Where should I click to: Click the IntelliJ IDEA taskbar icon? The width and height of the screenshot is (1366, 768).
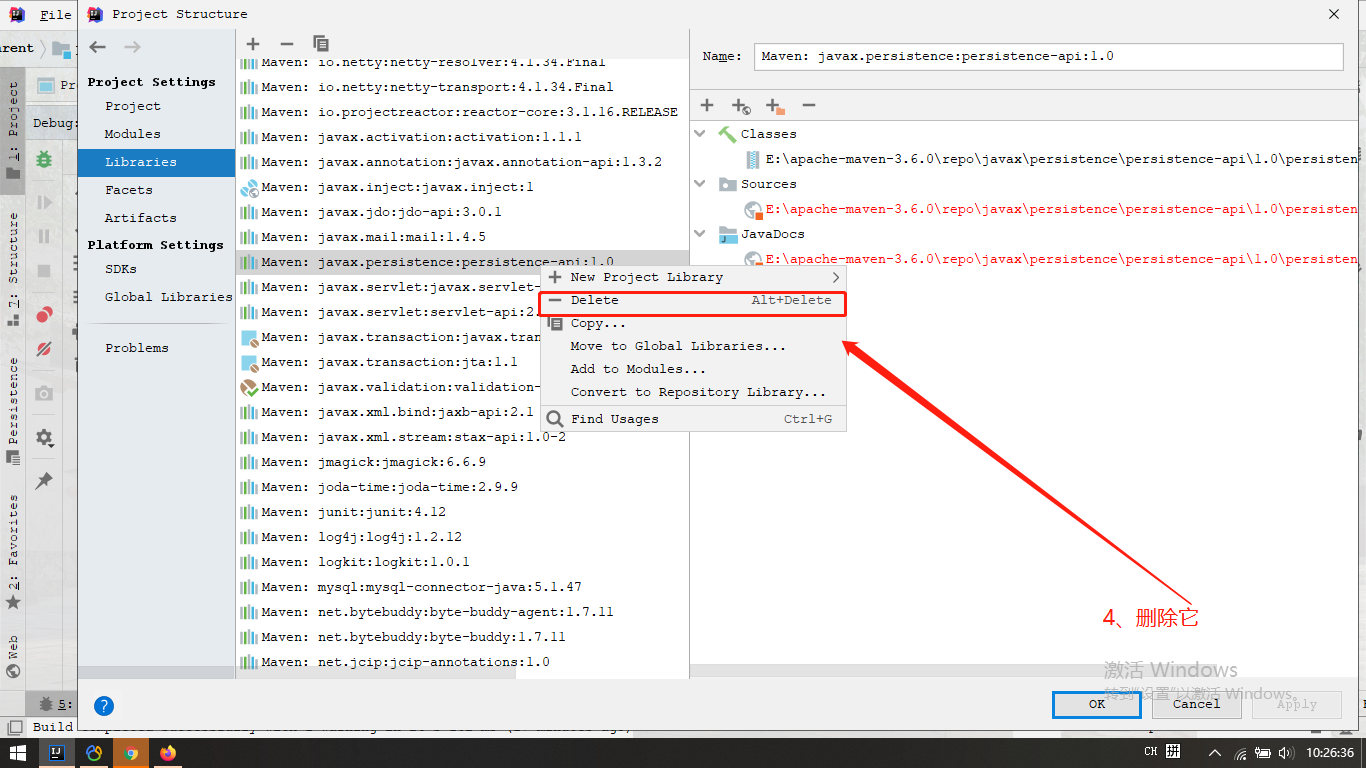coord(58,752)
